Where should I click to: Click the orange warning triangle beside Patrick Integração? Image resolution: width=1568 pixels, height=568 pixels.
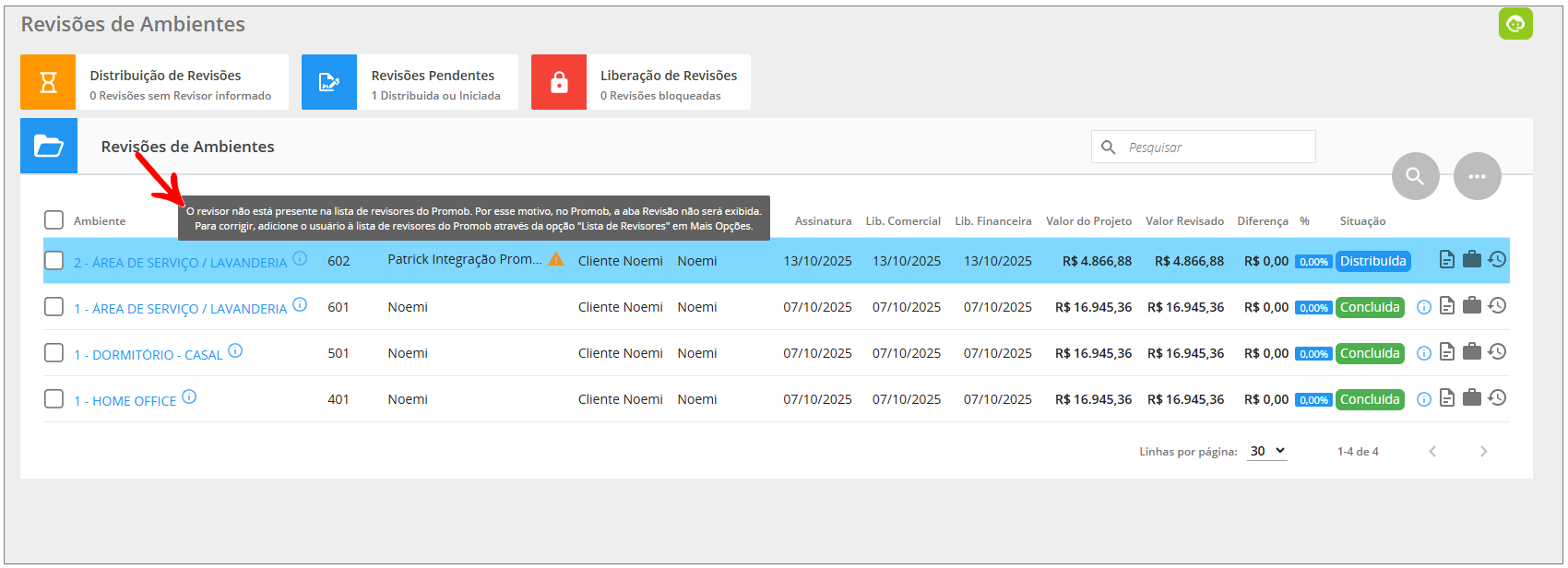pyautogui.click(x=556, y=259)
